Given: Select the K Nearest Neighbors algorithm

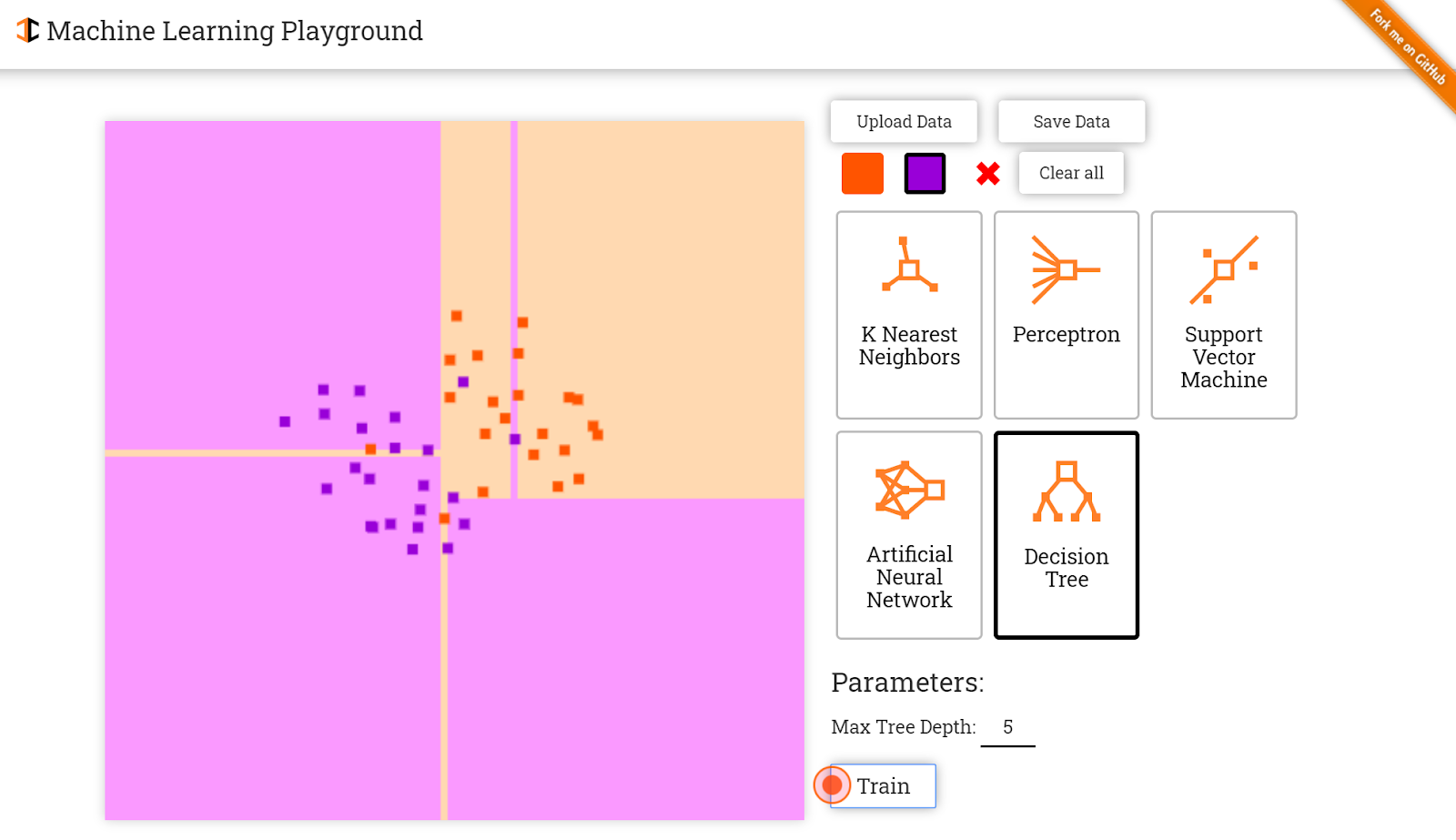Looking at the screenshot, I should (x=907, y=314).
